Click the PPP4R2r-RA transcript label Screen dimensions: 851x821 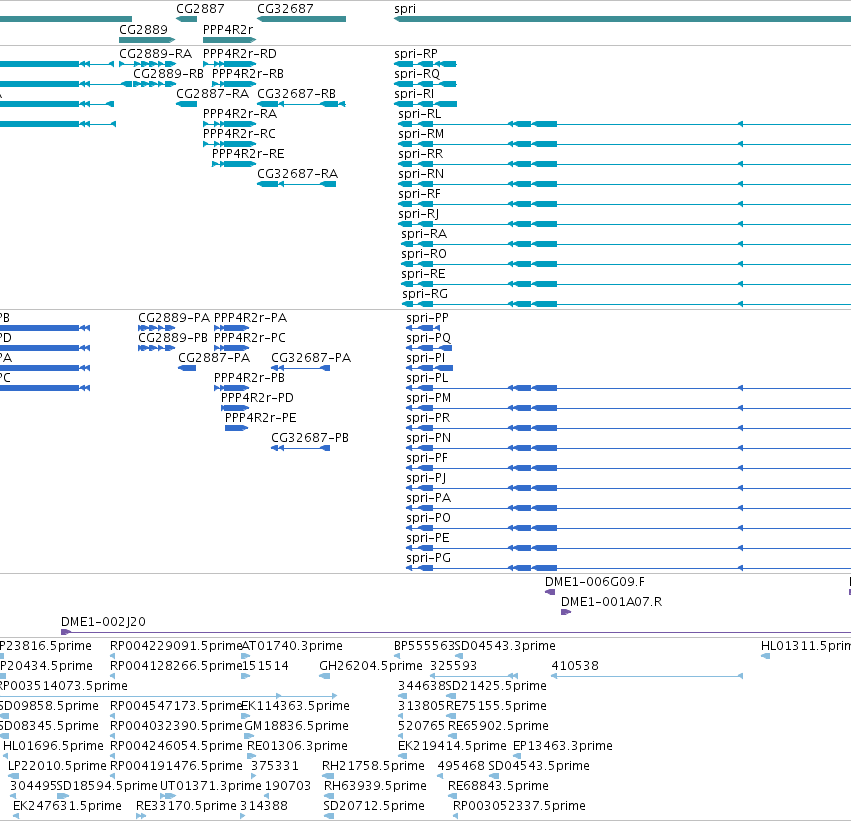click(x=240, y=114)
